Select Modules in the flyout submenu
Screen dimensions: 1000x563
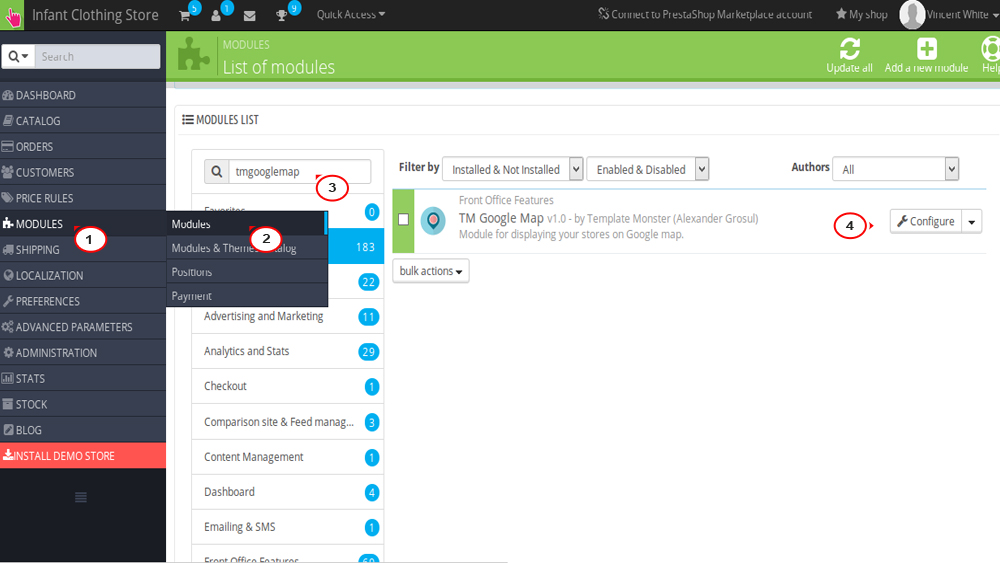pyautogui.click(x=247, y=224)
